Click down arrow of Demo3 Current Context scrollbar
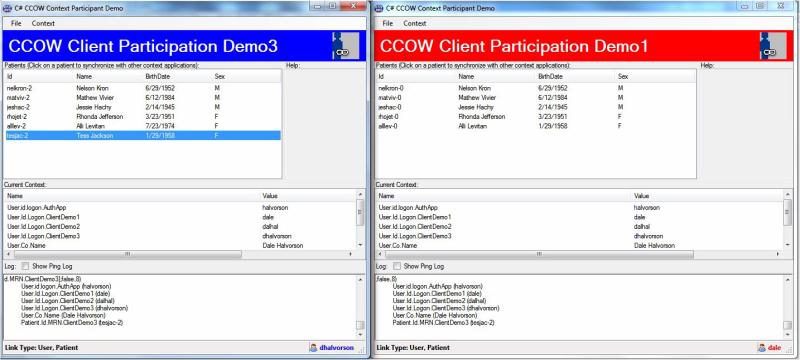Viewport: 800px width, 360px height. click(x=360, y=245)
